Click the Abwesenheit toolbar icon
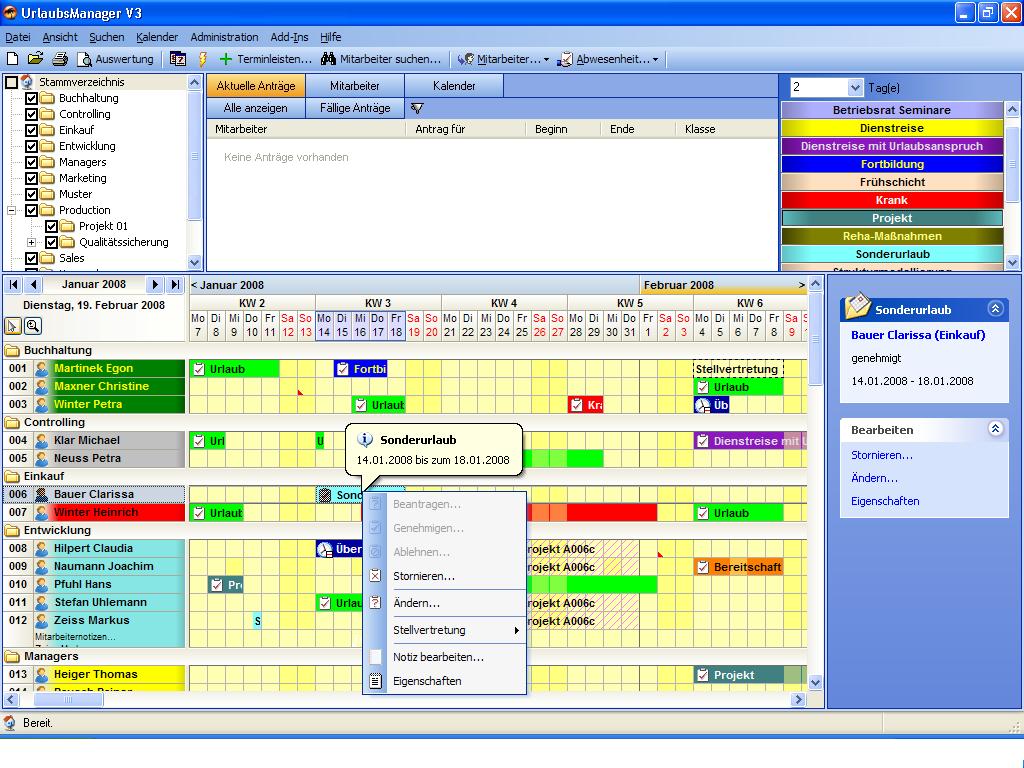 pyautogui.click(x=565, y=59)
